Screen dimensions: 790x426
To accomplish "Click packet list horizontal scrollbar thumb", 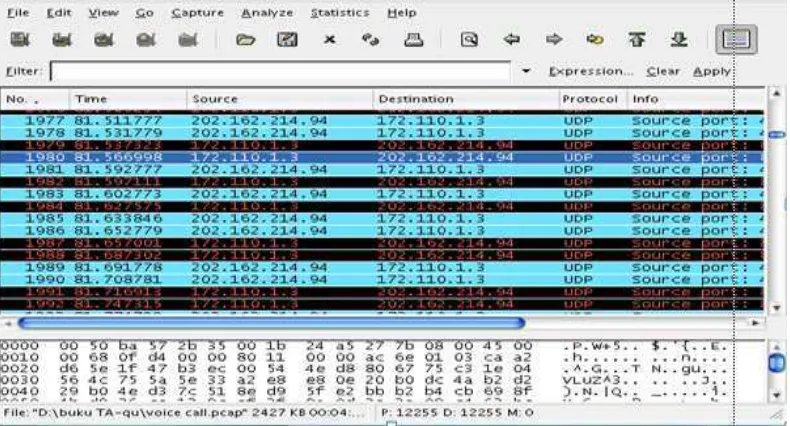I will click(x=271, y=323).
